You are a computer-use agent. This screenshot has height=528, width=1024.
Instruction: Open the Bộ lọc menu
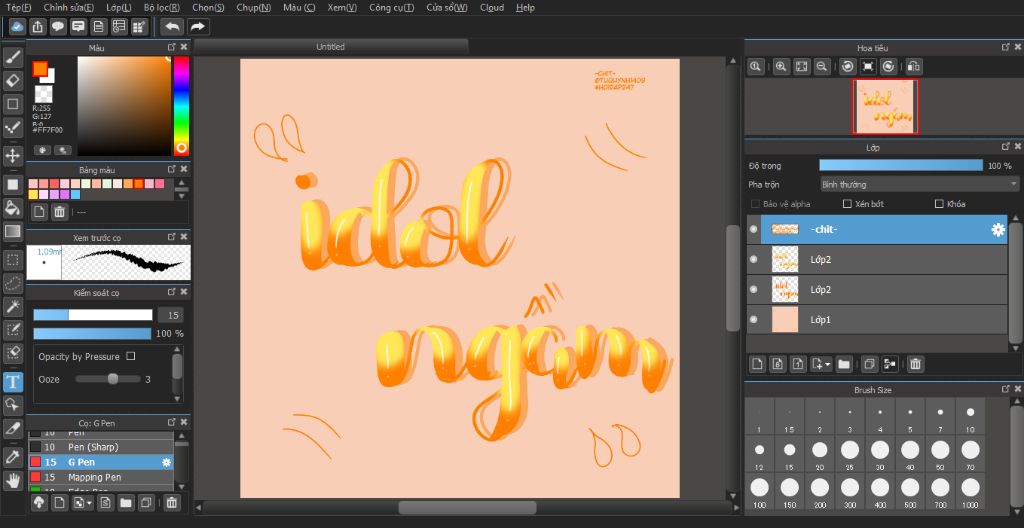point(162,8)
